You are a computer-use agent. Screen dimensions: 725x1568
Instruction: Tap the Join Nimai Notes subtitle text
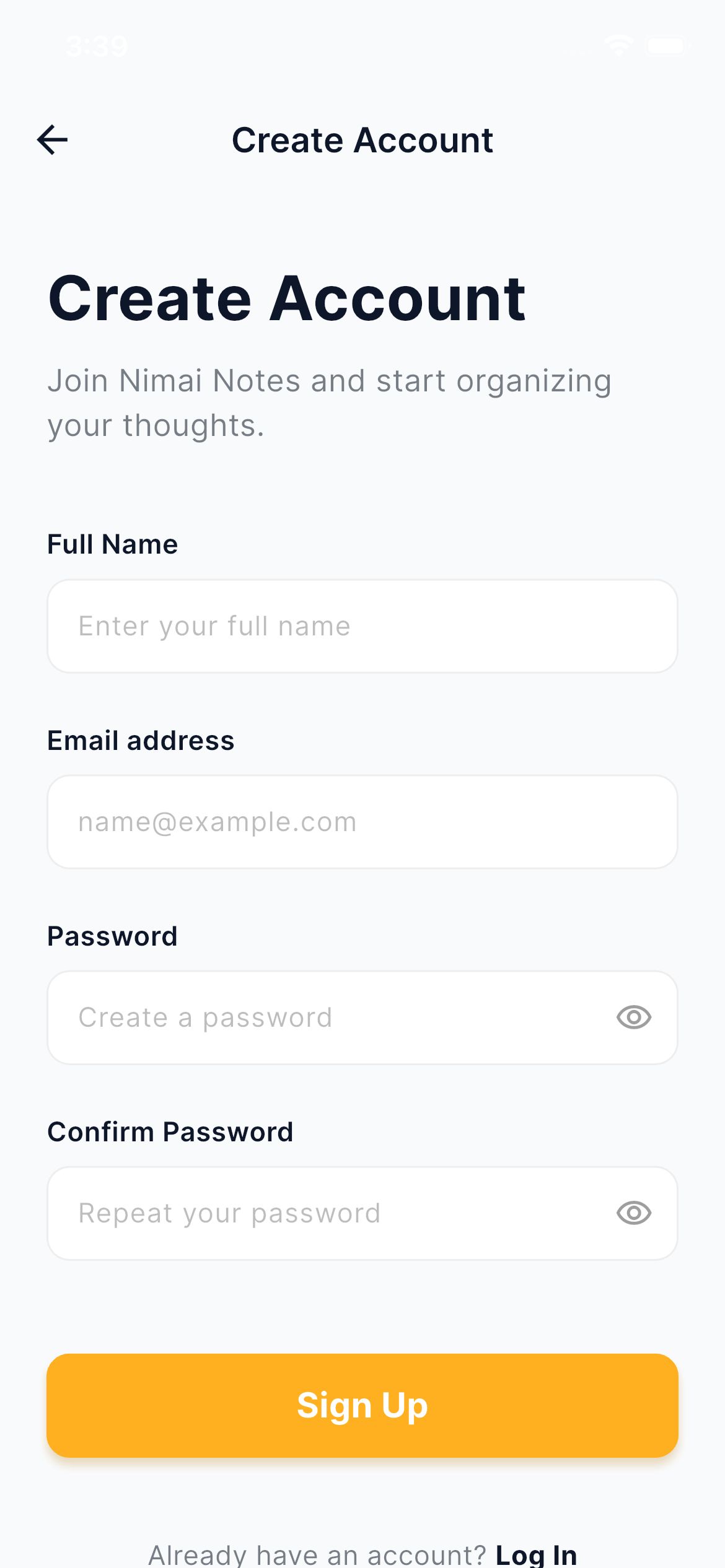[329, 403]
